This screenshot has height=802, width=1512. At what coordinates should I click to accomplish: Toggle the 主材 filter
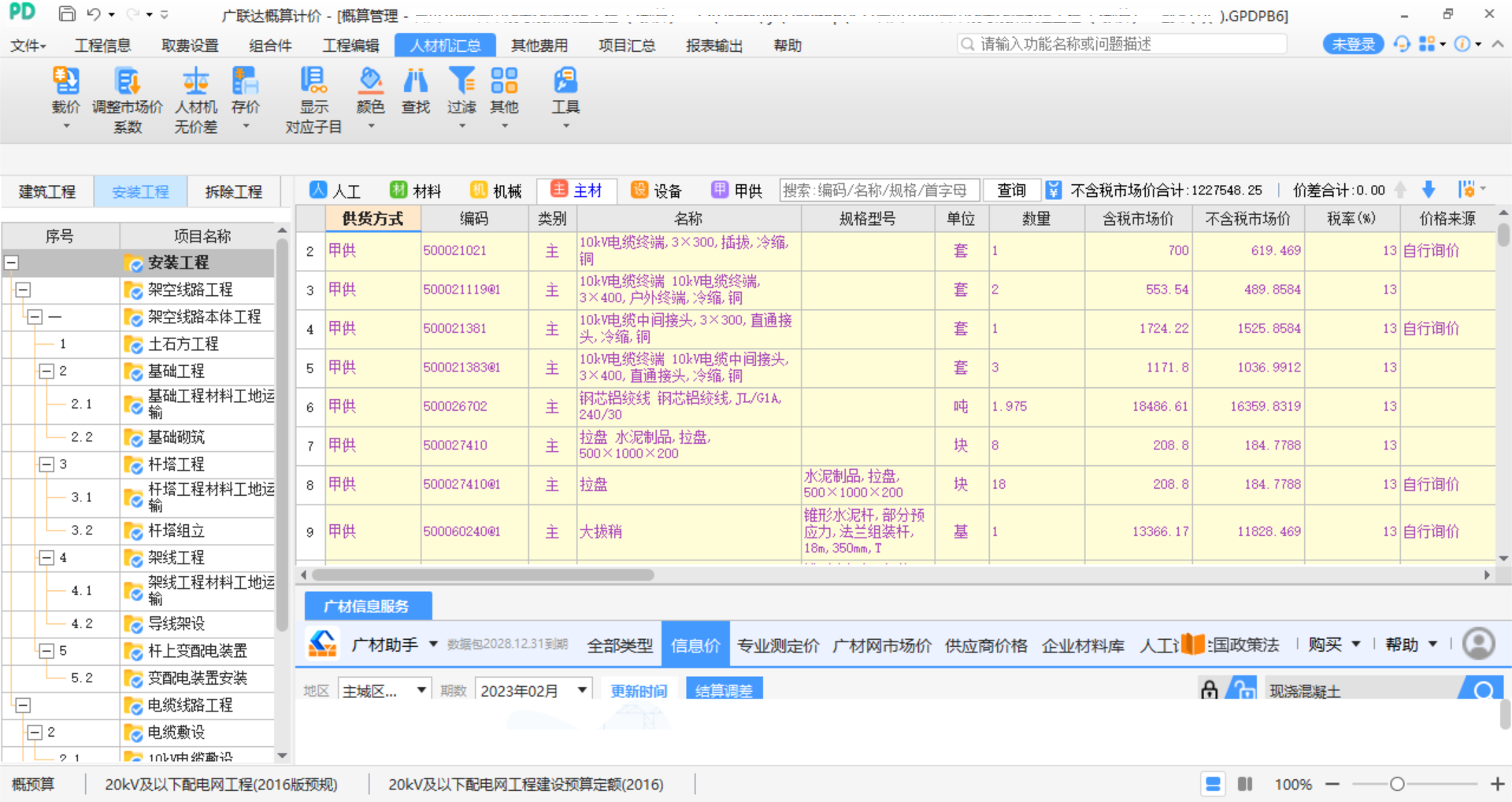coord(576,190)
